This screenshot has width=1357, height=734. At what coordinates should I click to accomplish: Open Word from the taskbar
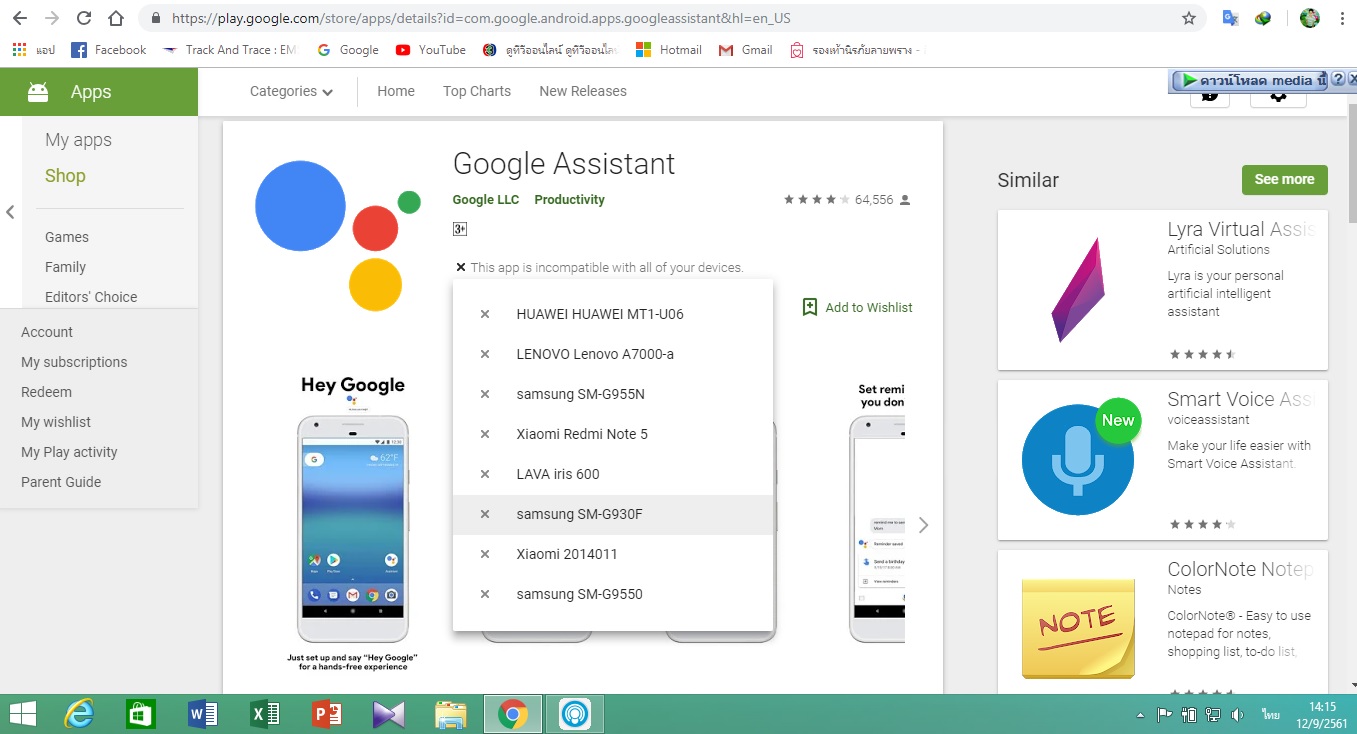click(x=203, y=714)
